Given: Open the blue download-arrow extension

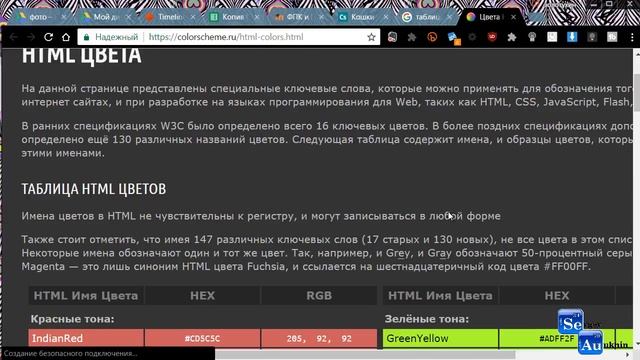Looking at the screenshot, I should click(572, 37).
